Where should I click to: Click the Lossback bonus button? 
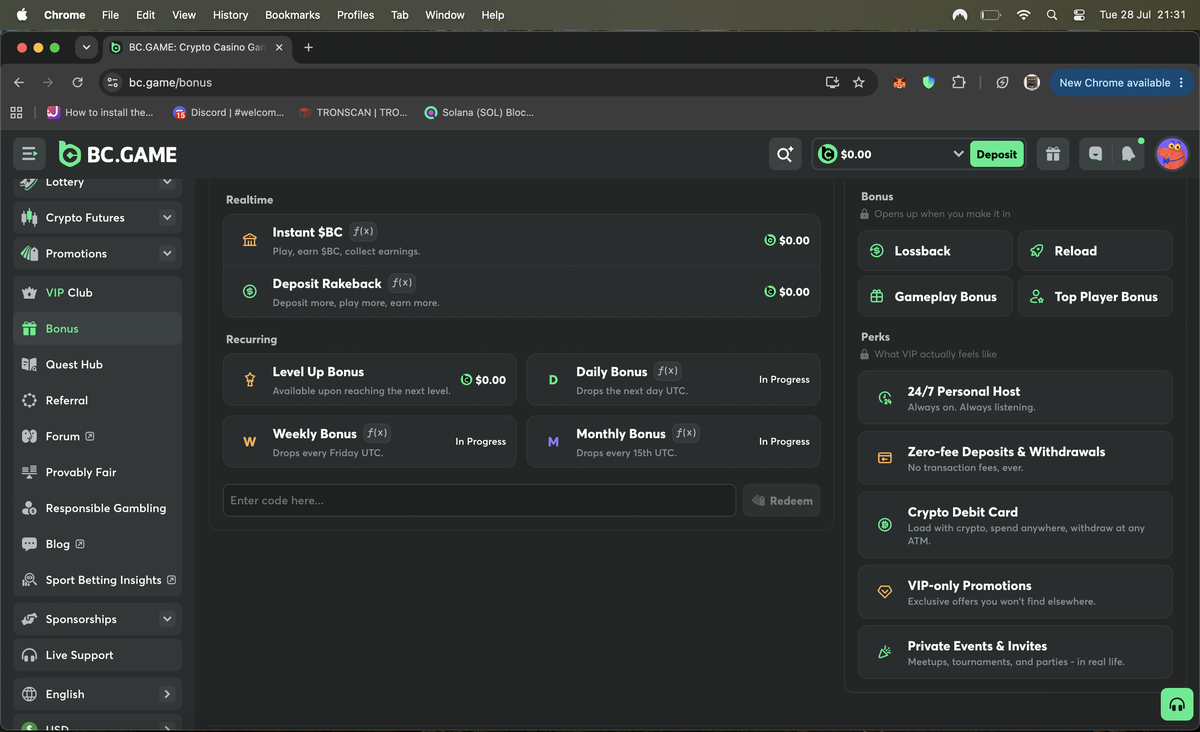[x=935, y=251]
